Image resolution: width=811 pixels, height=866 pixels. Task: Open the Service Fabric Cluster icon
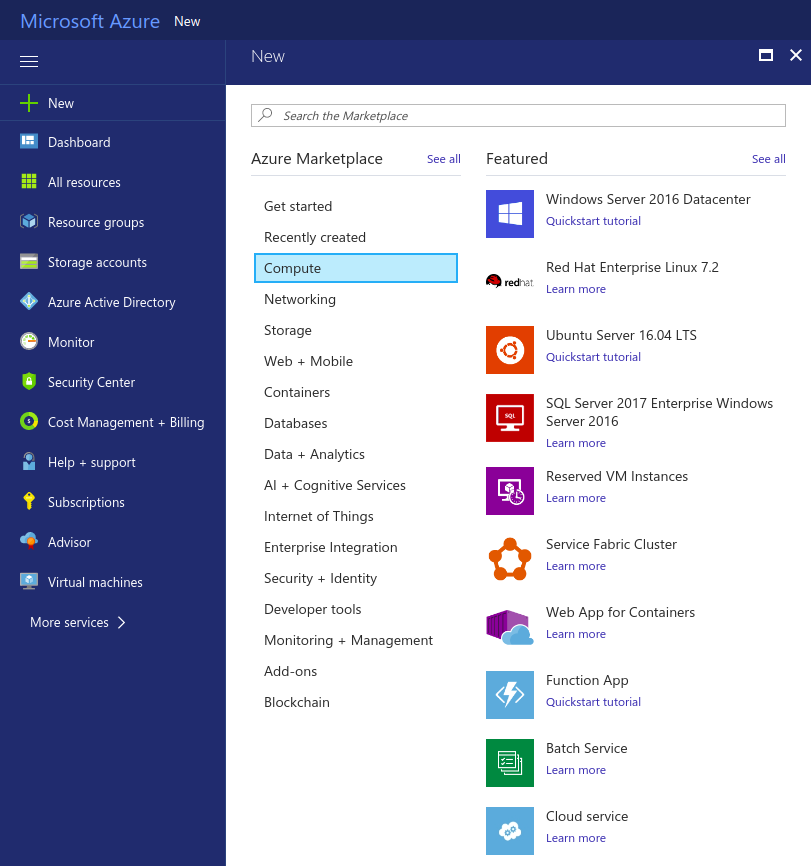click(x=509, y=559)
